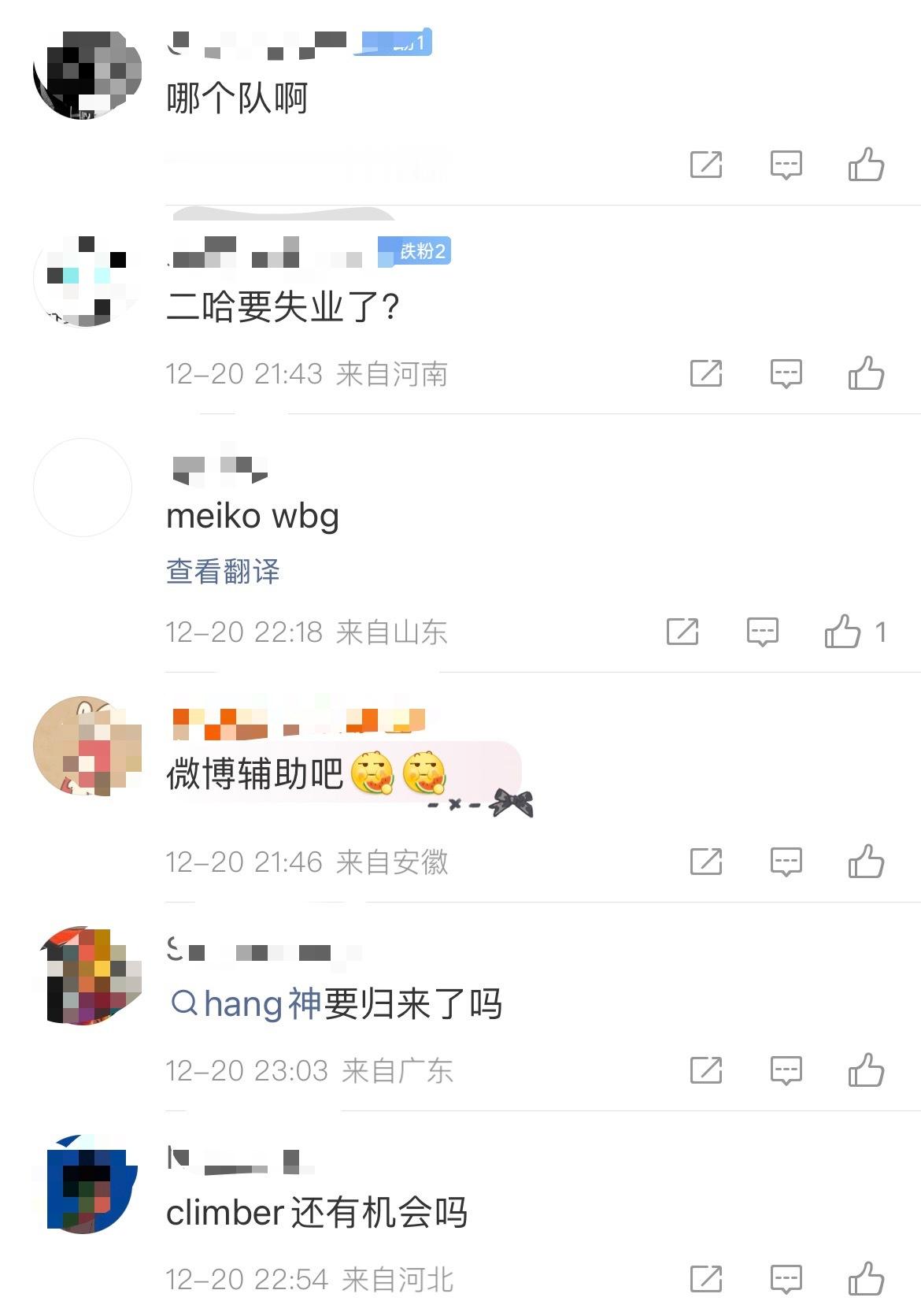This screenshot has height=1316, width=921.
Task: Repost the '微博辅助吧' comment
Action: pos(706,862)
